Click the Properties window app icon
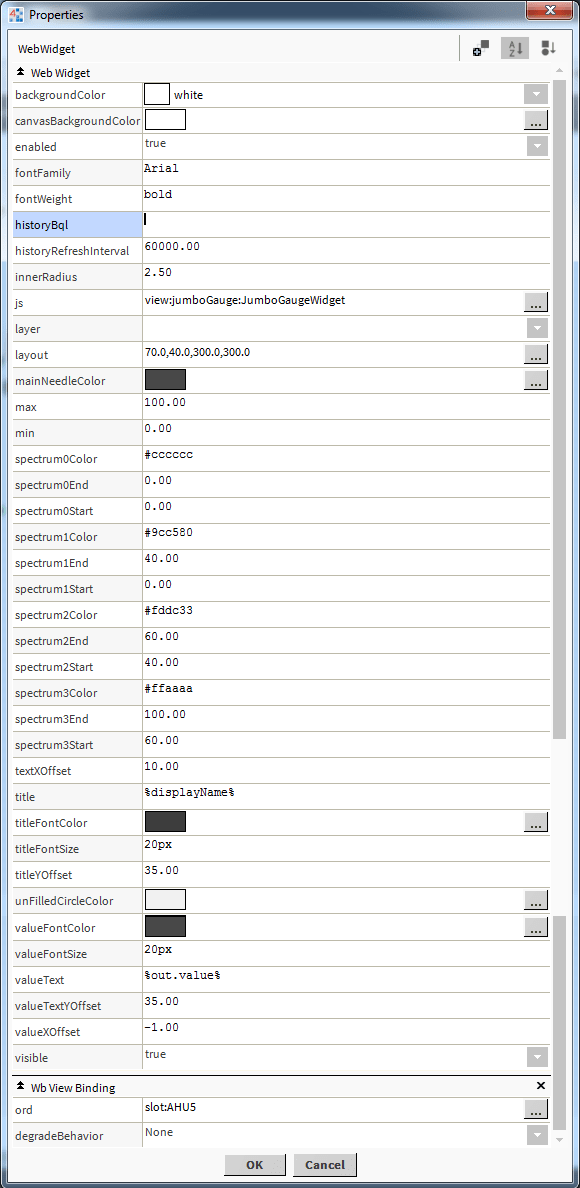The height and width of the screenshot is (1188, 580). pos(15,14)
